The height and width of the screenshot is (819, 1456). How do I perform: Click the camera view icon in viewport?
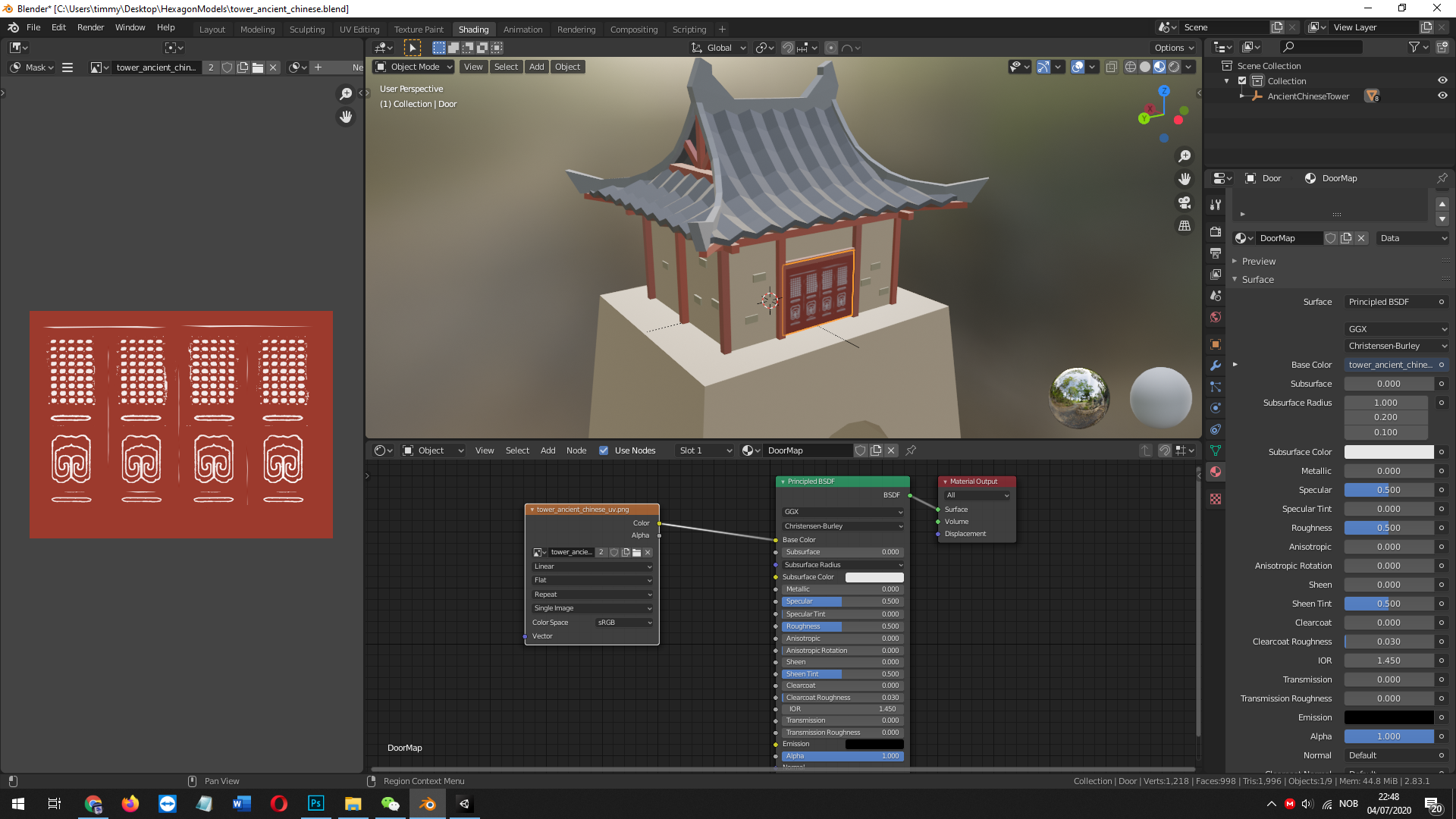pyautogui.click(x=1185, y=202)
